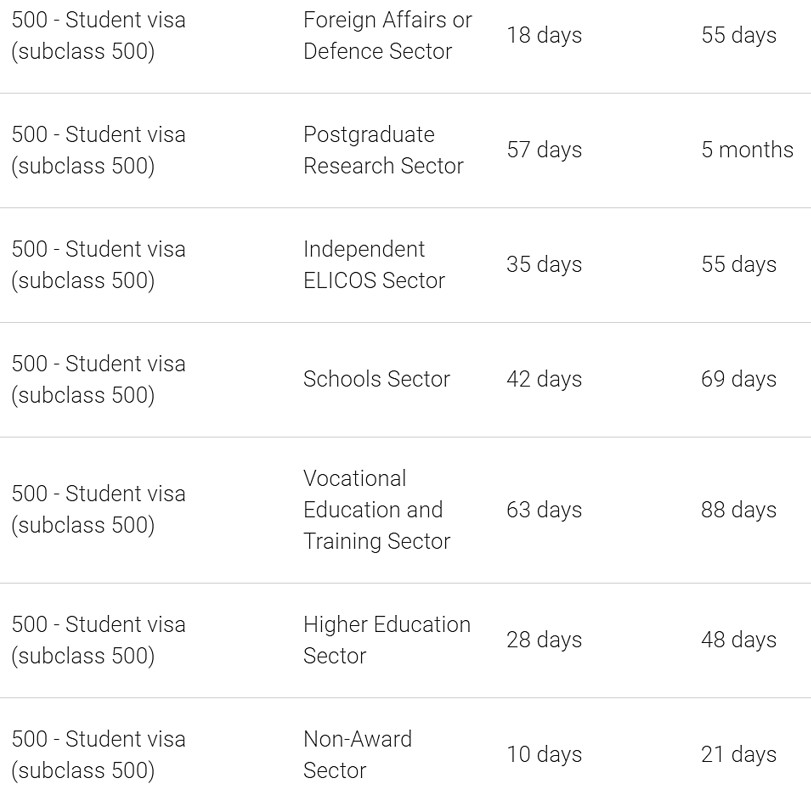Select the Schools Sector cell

[376, 379]
